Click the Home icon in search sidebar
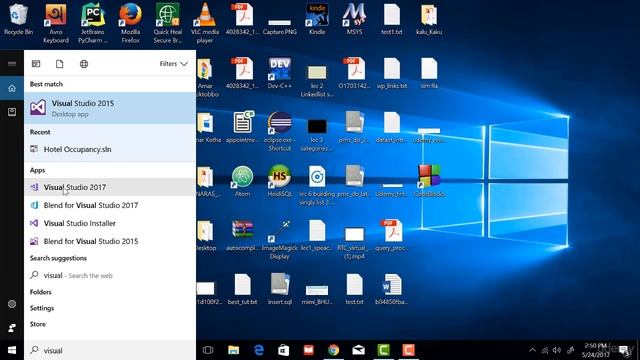The image size is (640, 360). point(12,88)
